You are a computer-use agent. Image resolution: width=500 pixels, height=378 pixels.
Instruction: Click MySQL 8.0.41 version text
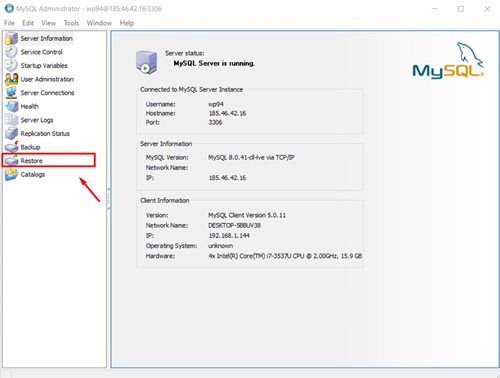pos(251,157)
